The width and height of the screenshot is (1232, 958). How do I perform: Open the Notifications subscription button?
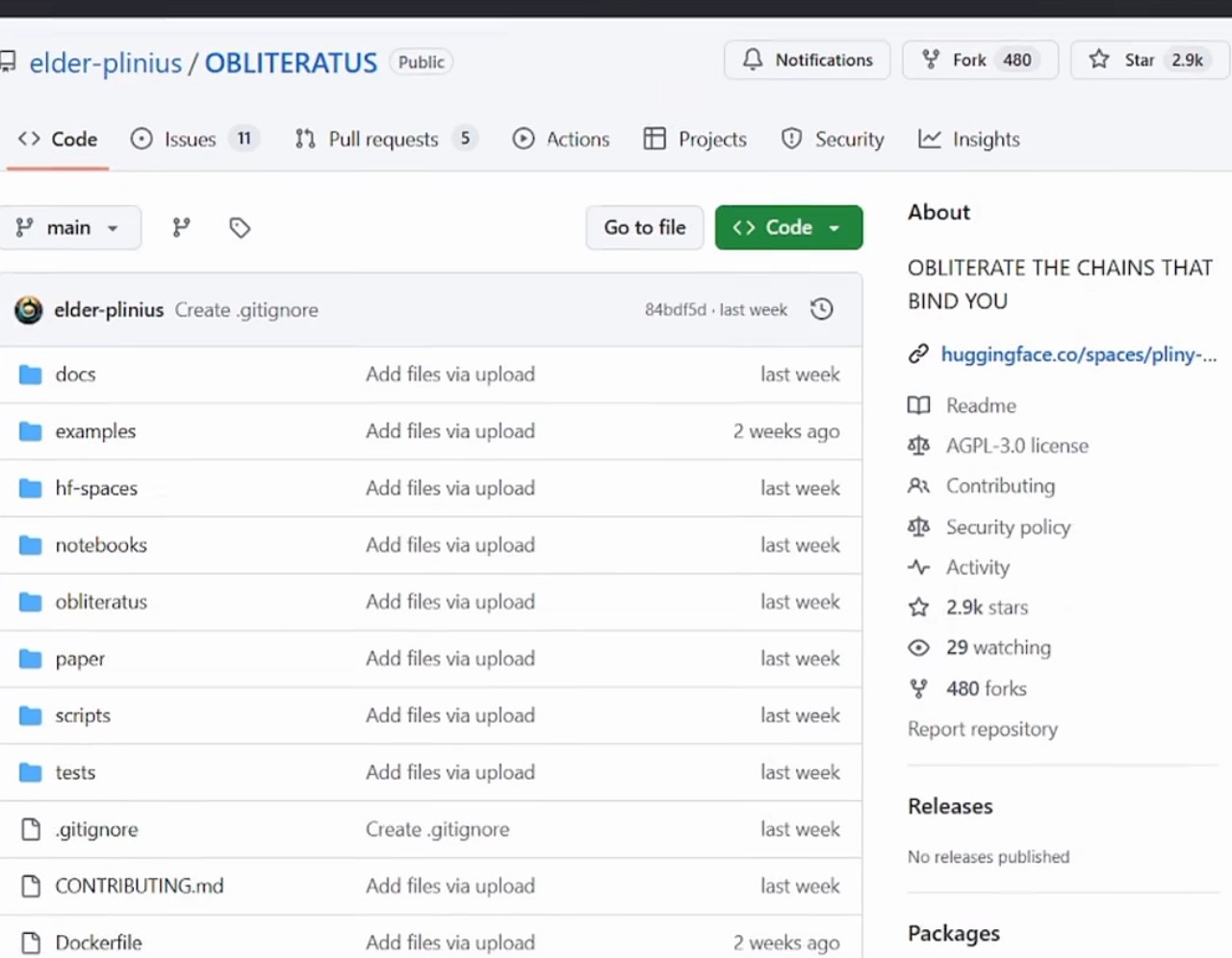807,60
